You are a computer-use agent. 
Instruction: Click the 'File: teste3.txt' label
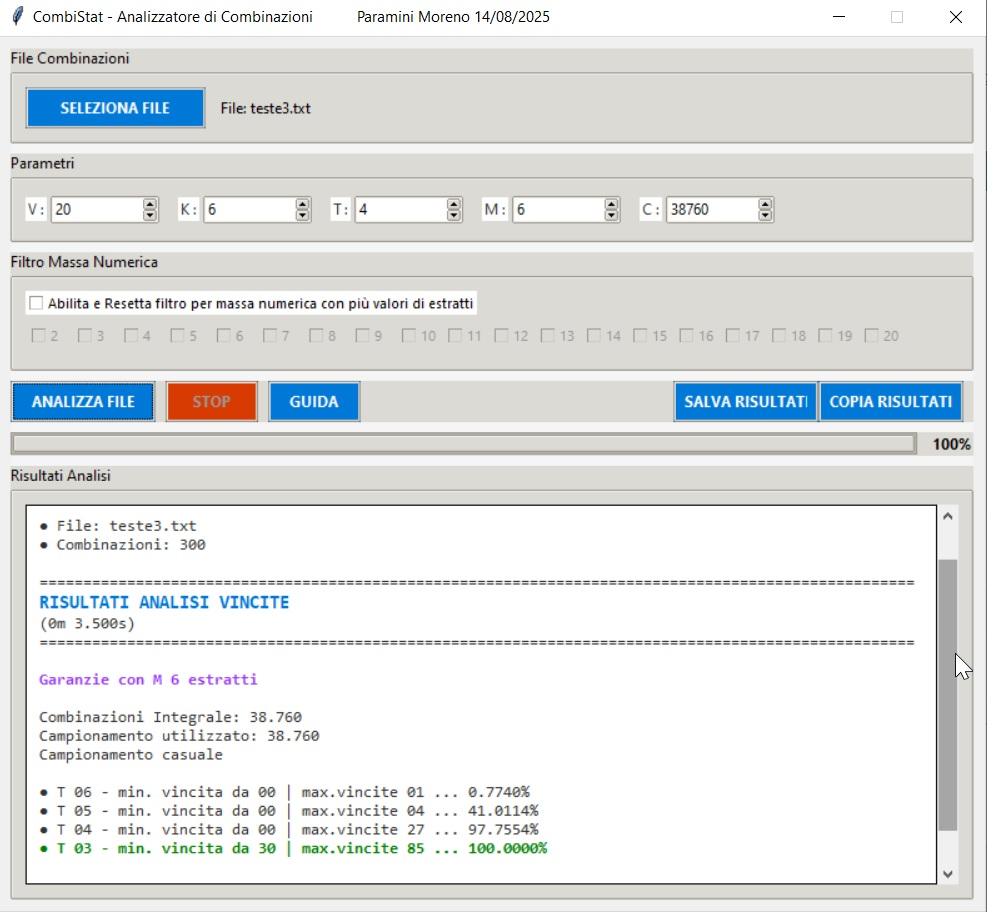pos(265,109)
